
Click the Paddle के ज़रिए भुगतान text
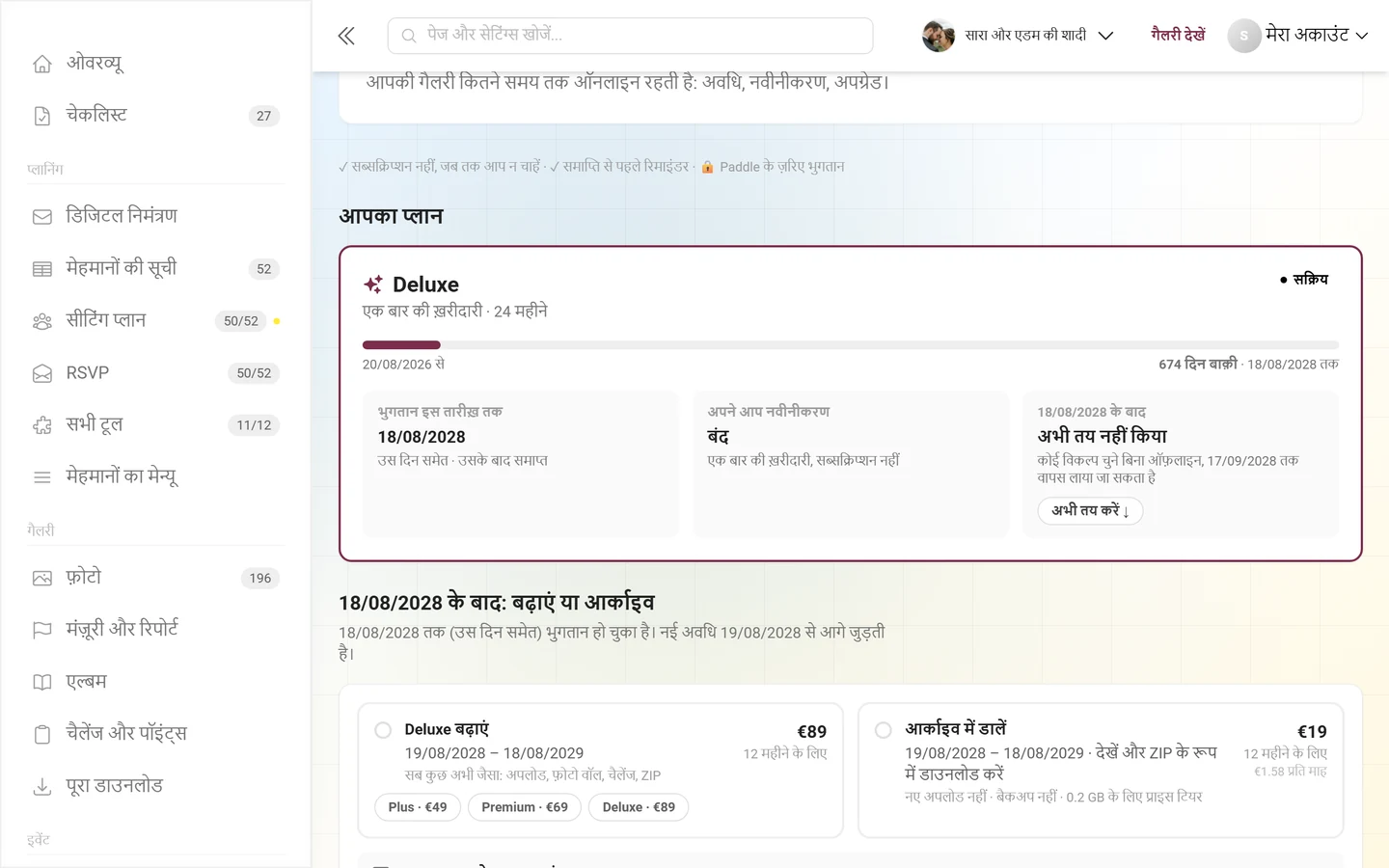point(782,167)
